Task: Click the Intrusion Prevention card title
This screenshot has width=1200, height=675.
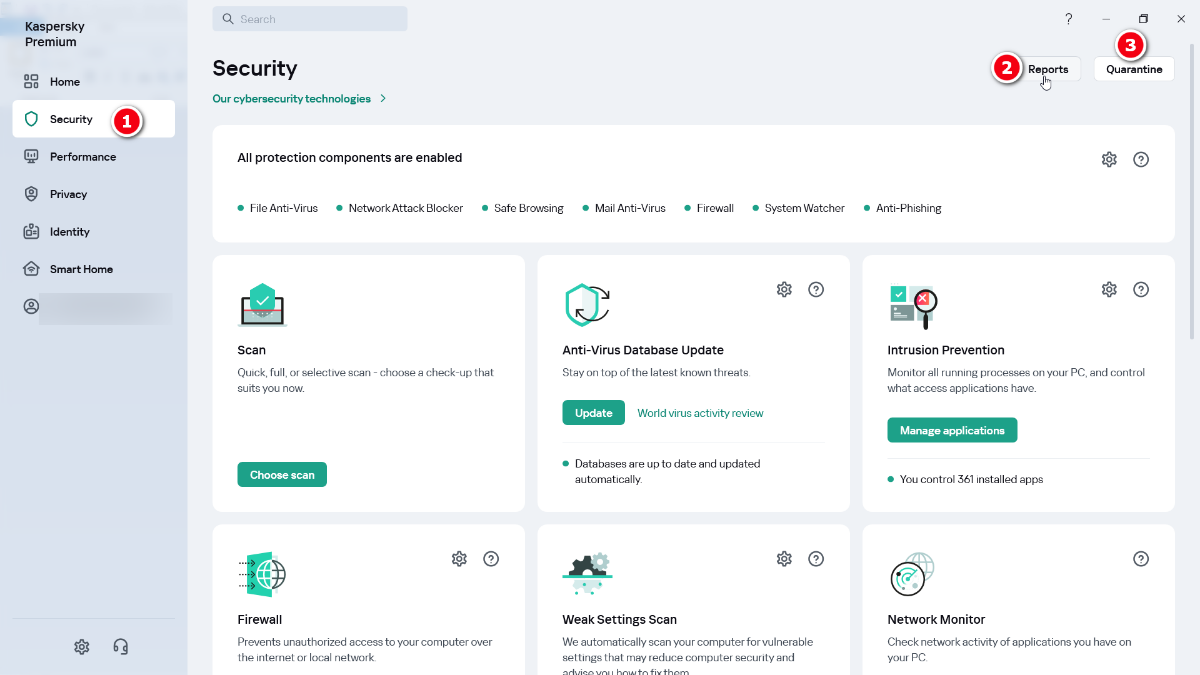Action: [x=946, y=350]
